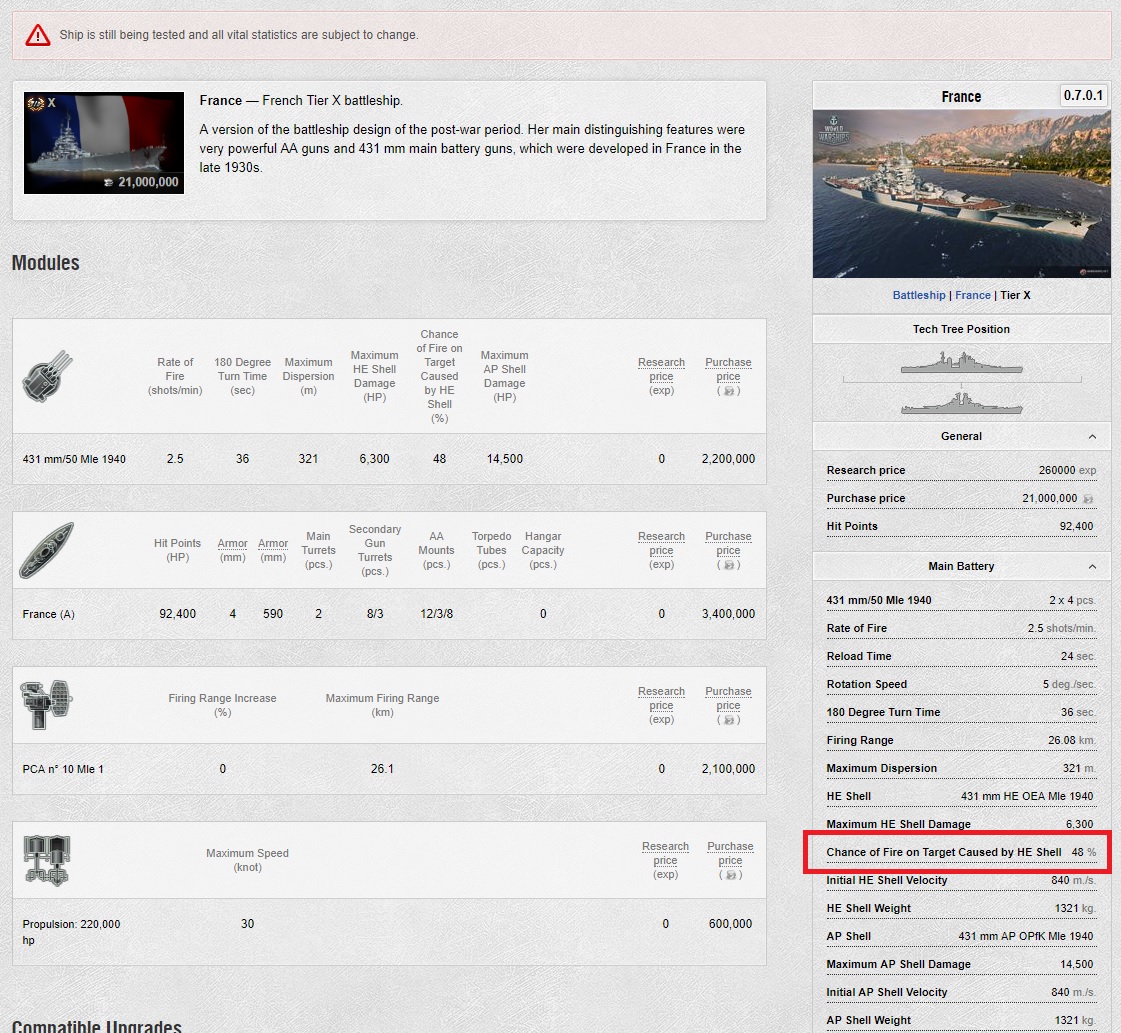
Task: Click the Research price link in the fire control table
Action: [661, 698]
